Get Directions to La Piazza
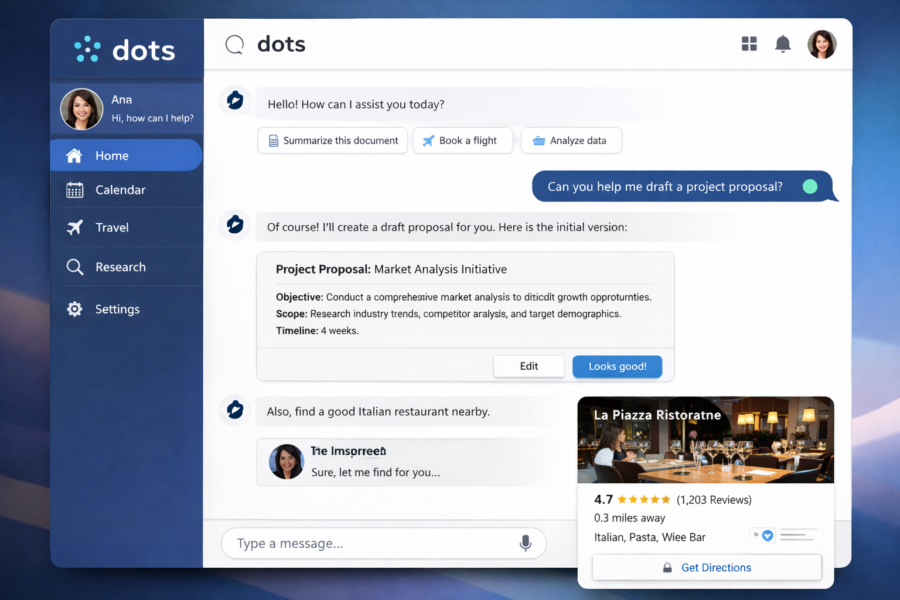Image resolution: width=900 pixels, height=600 pixels. click(707, 567)
